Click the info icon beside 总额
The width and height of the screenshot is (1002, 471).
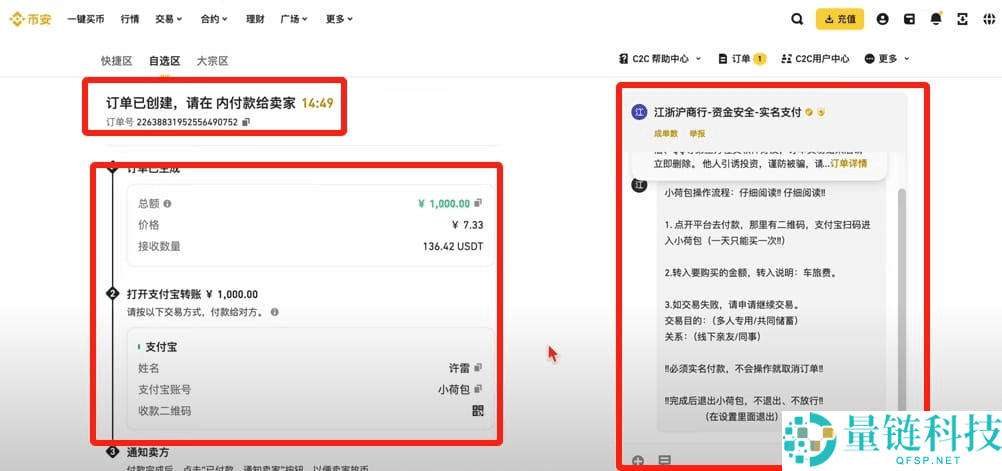[x=167, y=204]
